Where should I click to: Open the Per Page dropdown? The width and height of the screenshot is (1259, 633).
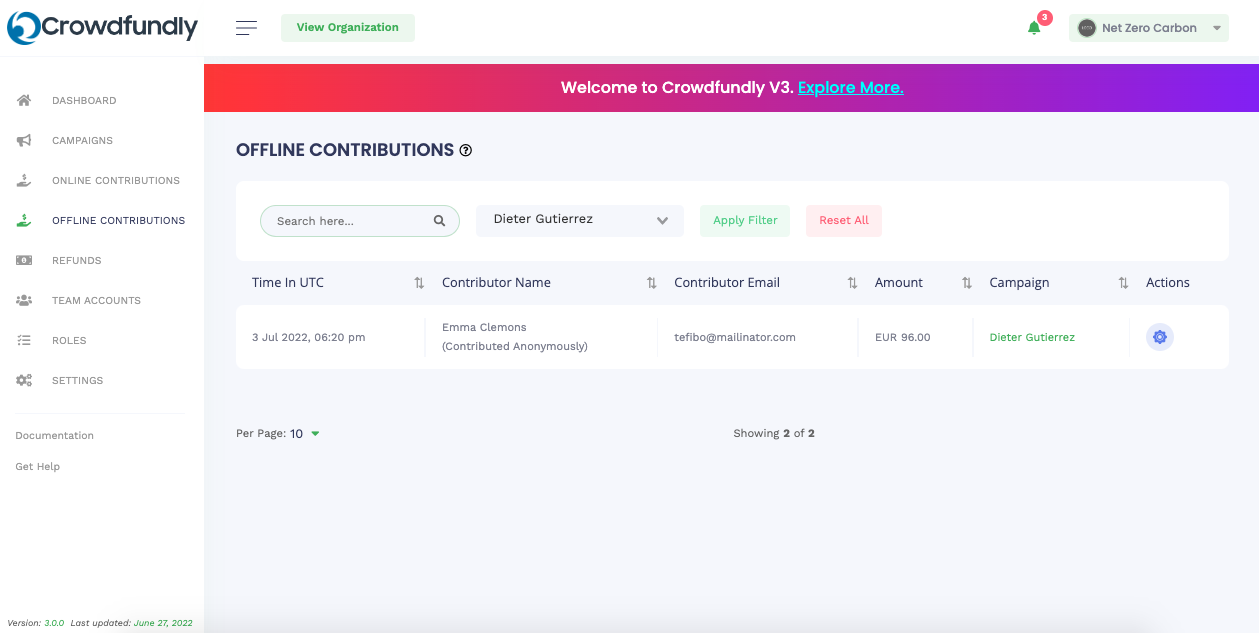pyautogui.click(x=305, y=434)
